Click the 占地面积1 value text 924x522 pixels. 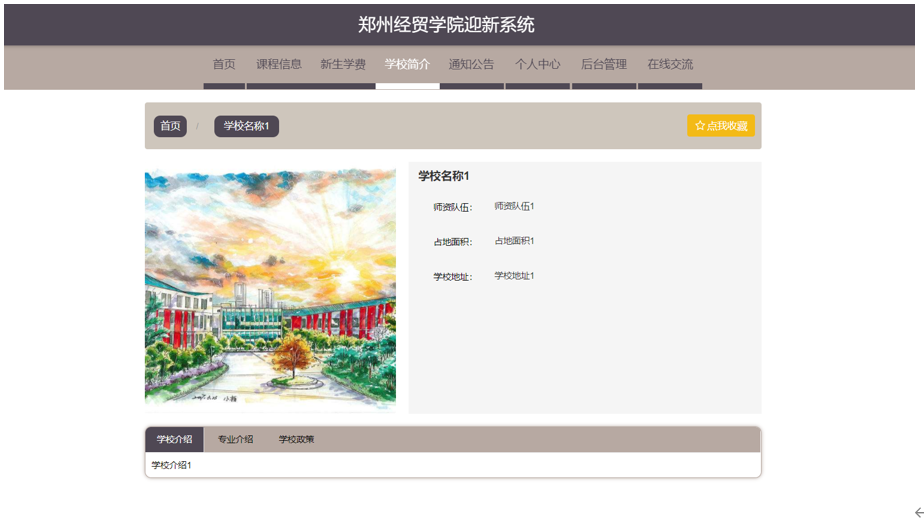coord(514,241)
